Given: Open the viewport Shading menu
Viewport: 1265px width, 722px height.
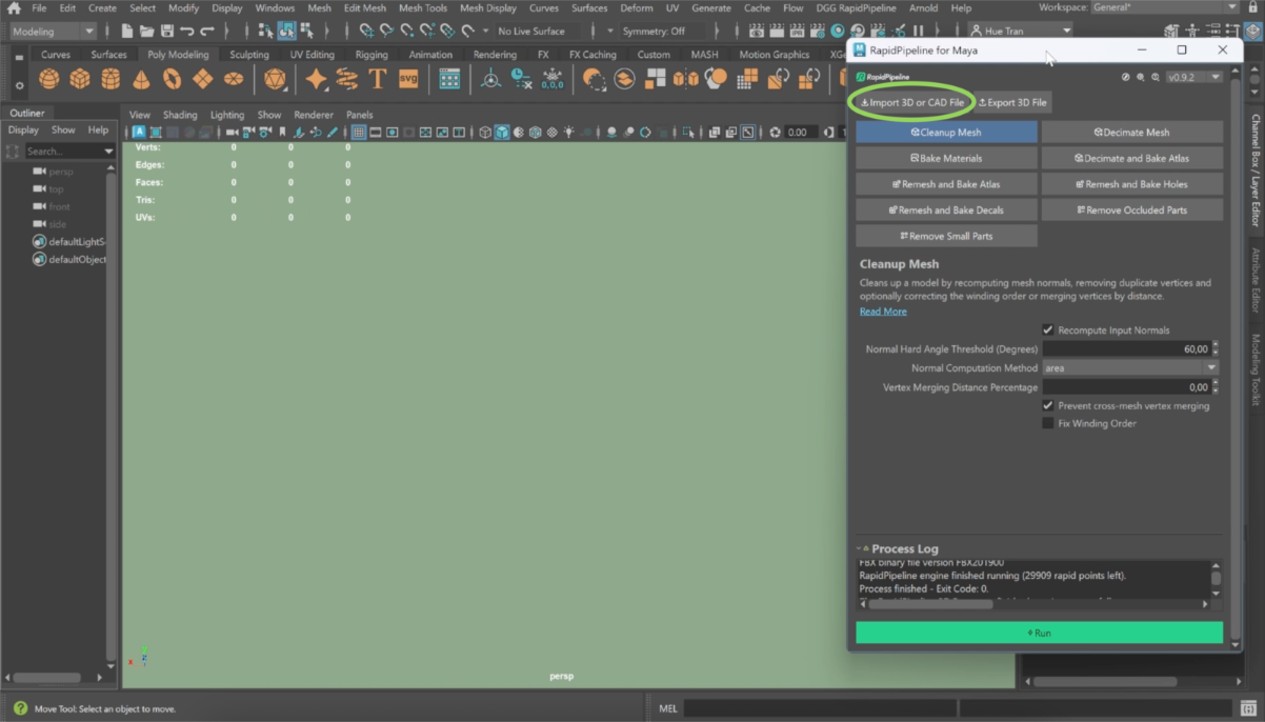Looking at the screenshot, I should (x=180, y=115).
